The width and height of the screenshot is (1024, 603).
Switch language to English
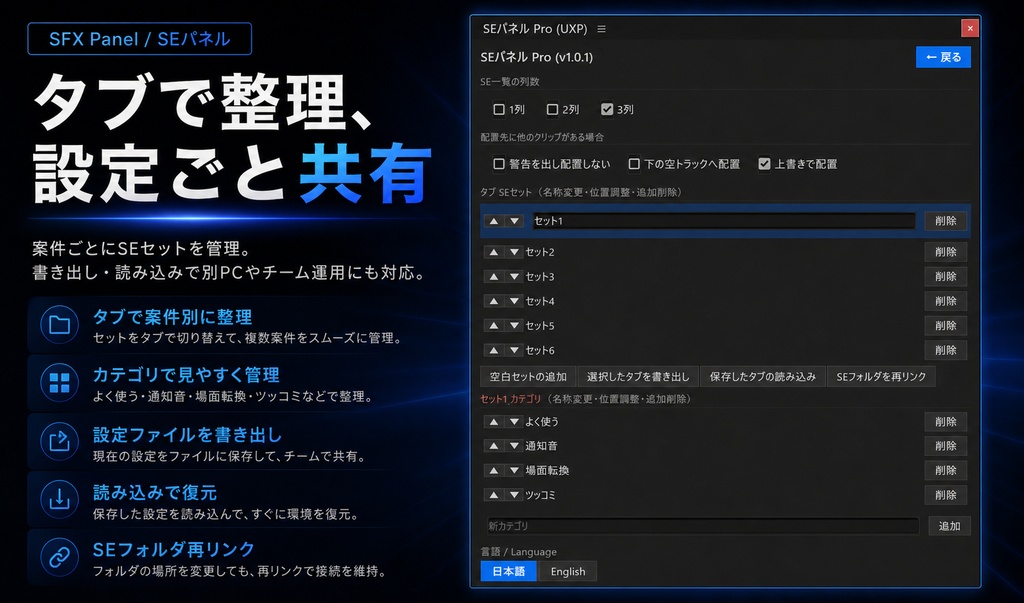coord(568,572)
